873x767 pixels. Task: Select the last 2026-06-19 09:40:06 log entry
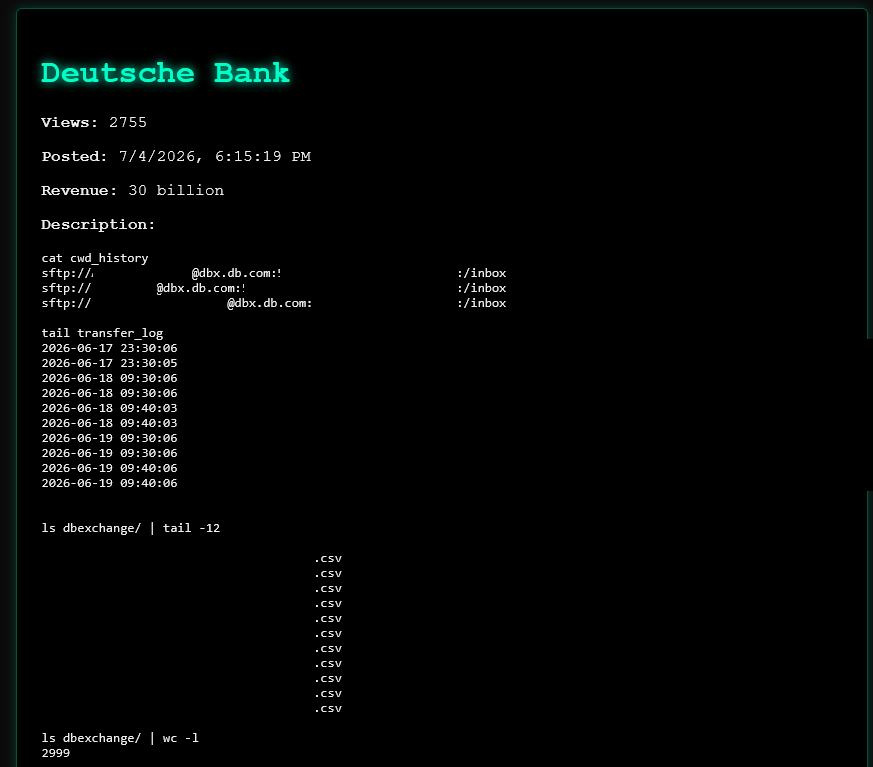(x=109, y=484)
